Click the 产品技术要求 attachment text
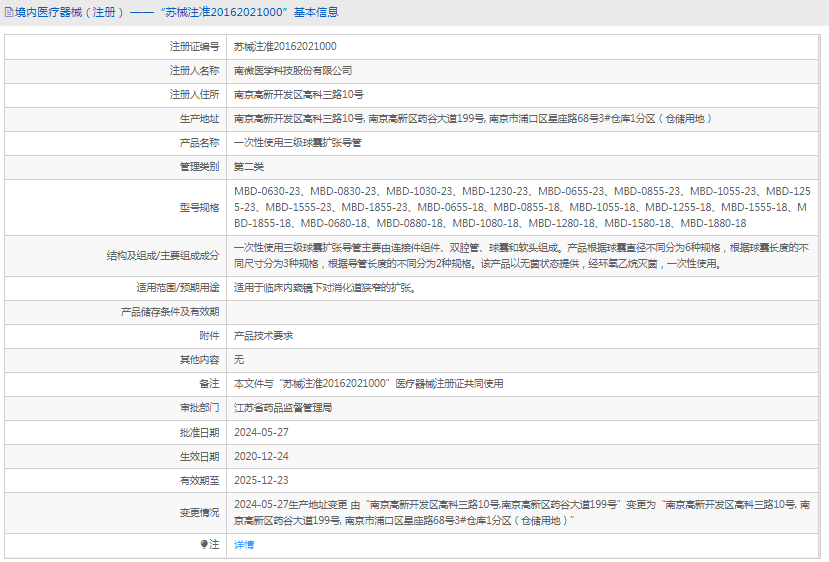The image size is (829, 562). (263, 336)
